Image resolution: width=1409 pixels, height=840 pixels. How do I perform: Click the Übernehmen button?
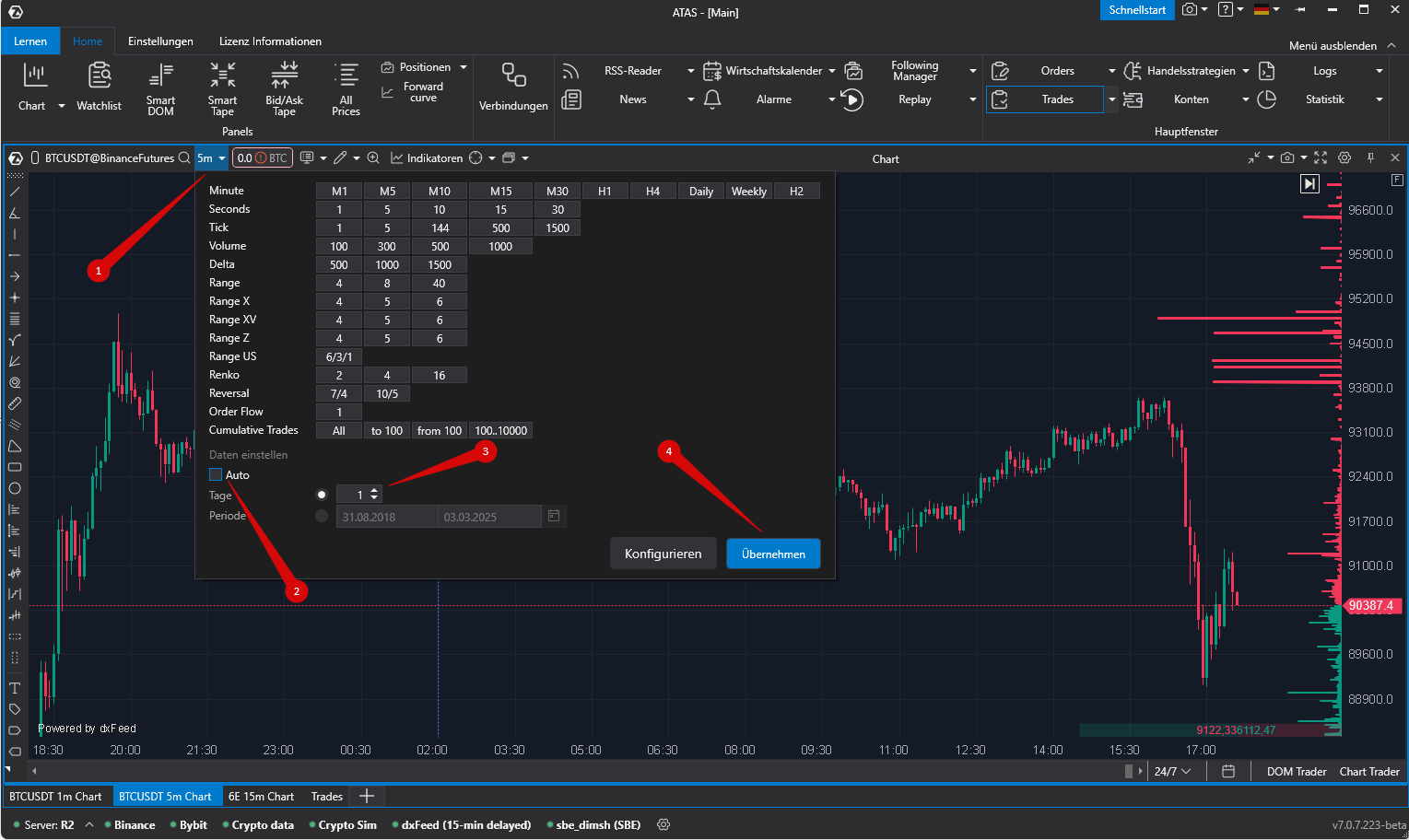pos(773,554)
